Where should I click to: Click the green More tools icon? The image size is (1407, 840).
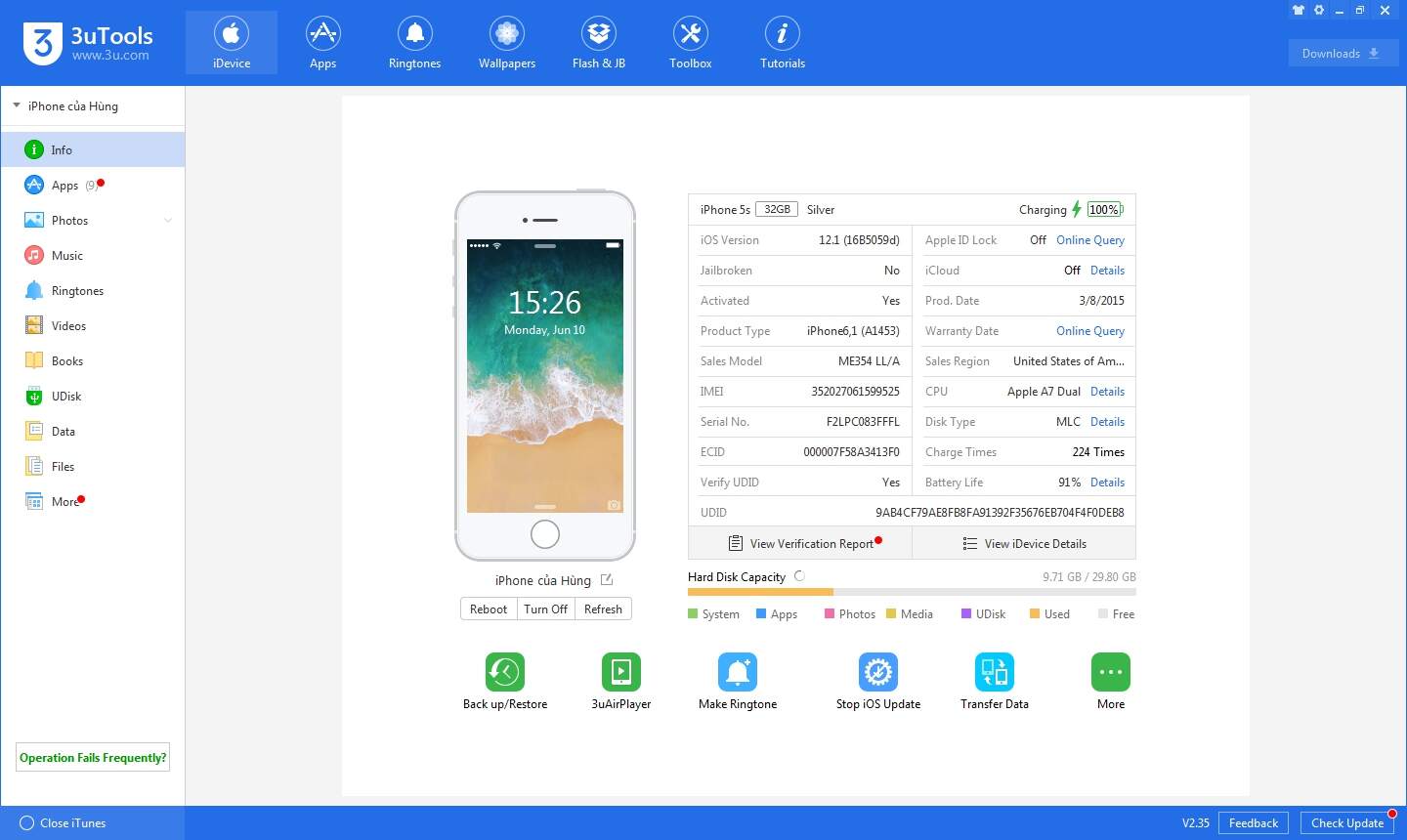pyautogui.click(x=1110, y=672)
